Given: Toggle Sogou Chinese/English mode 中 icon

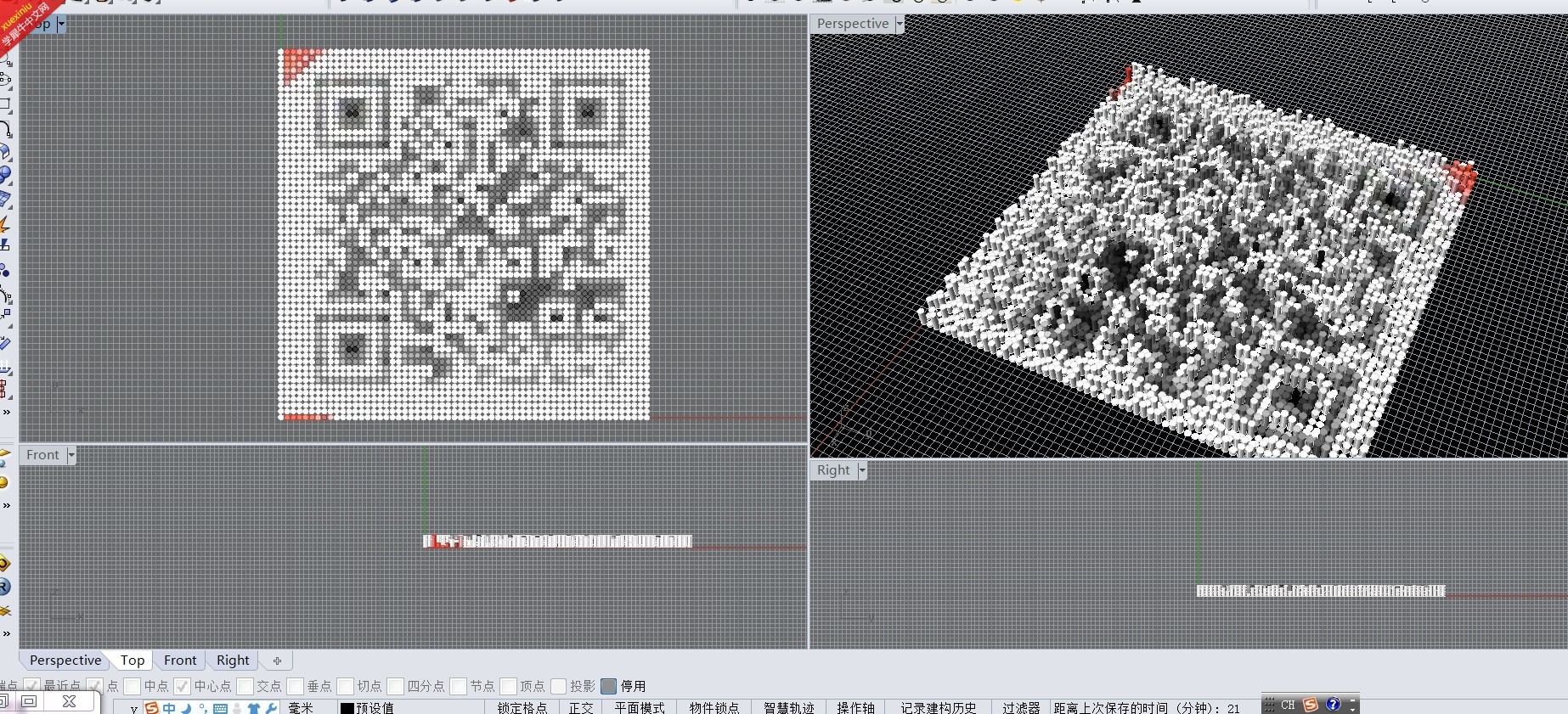Looking at the screenshot, I should (169, 708).
